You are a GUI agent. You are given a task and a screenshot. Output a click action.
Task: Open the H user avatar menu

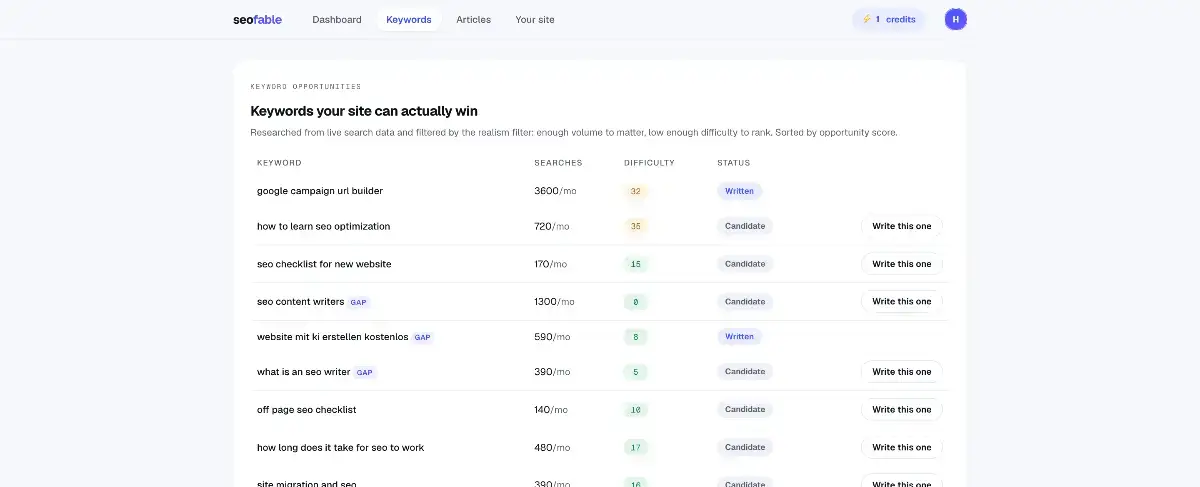pyautogui.click(x=956, y=19)
